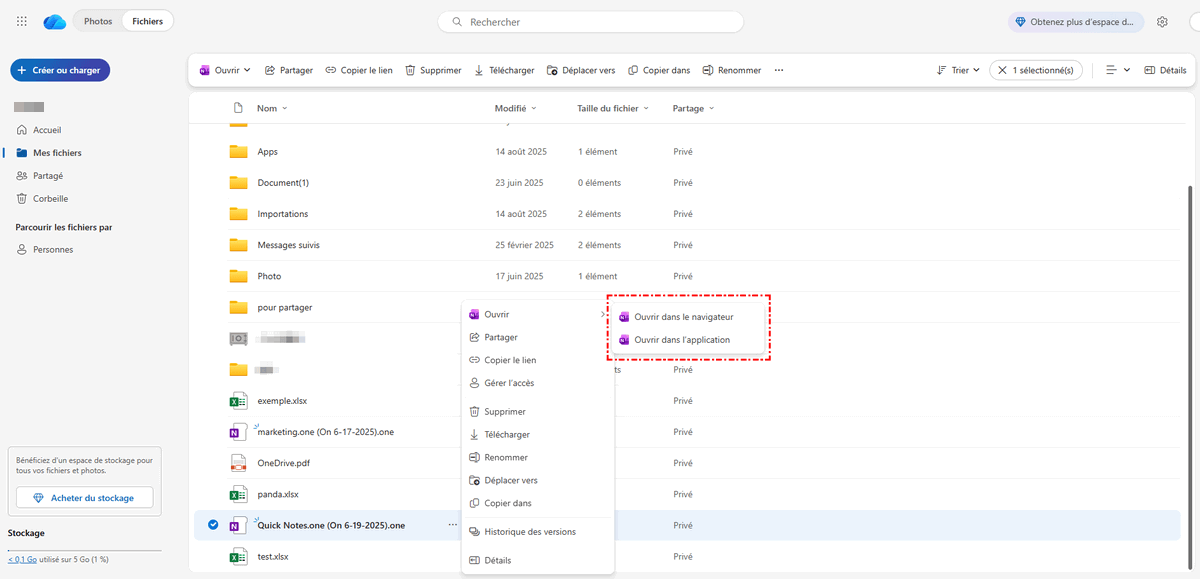Click Supprimer trash icon in toolbar
The width and height of the screenshot is (1200, 582).
click(x=410, y=71)
